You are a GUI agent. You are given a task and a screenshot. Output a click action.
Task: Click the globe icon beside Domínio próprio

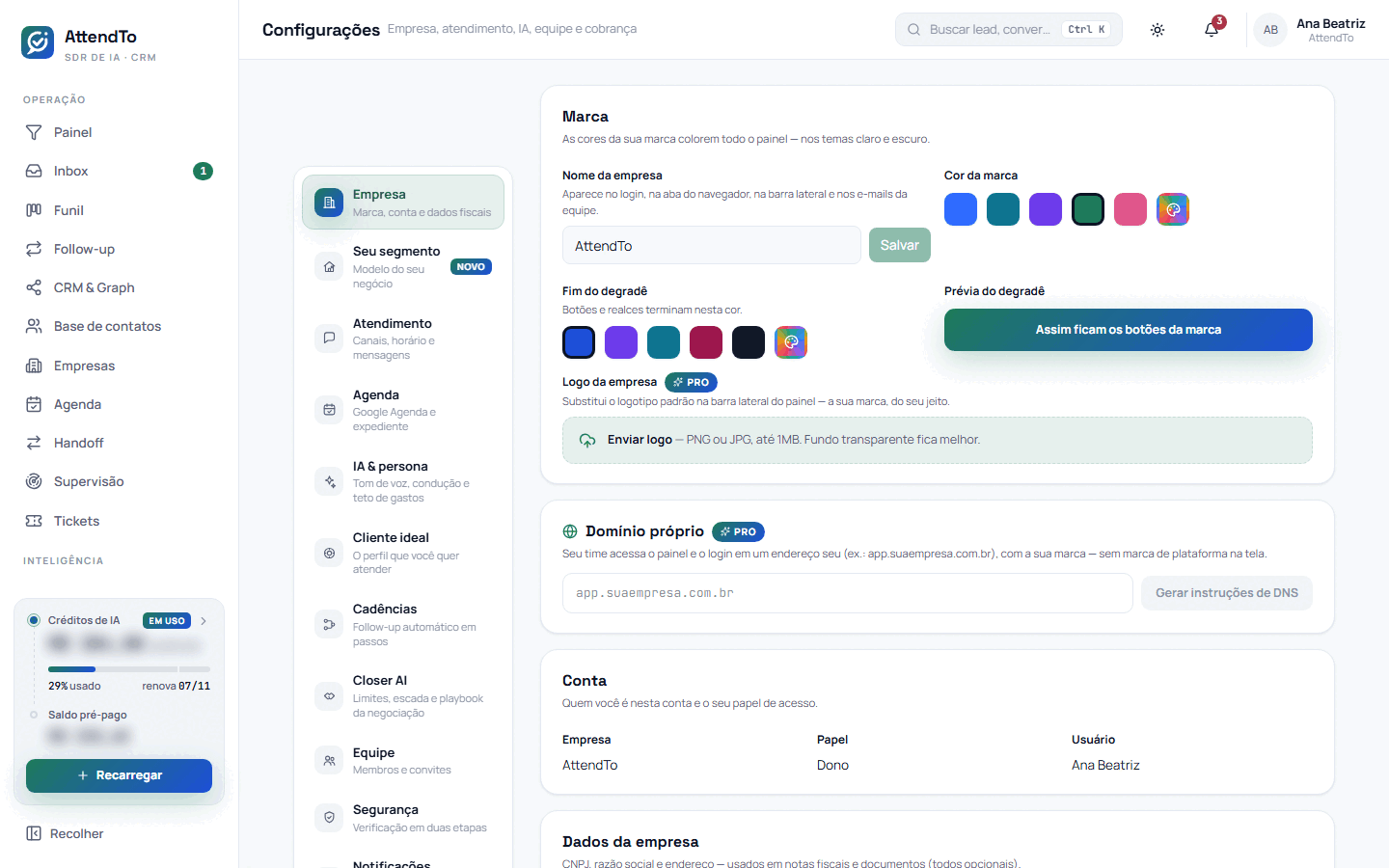pos(570,531)
